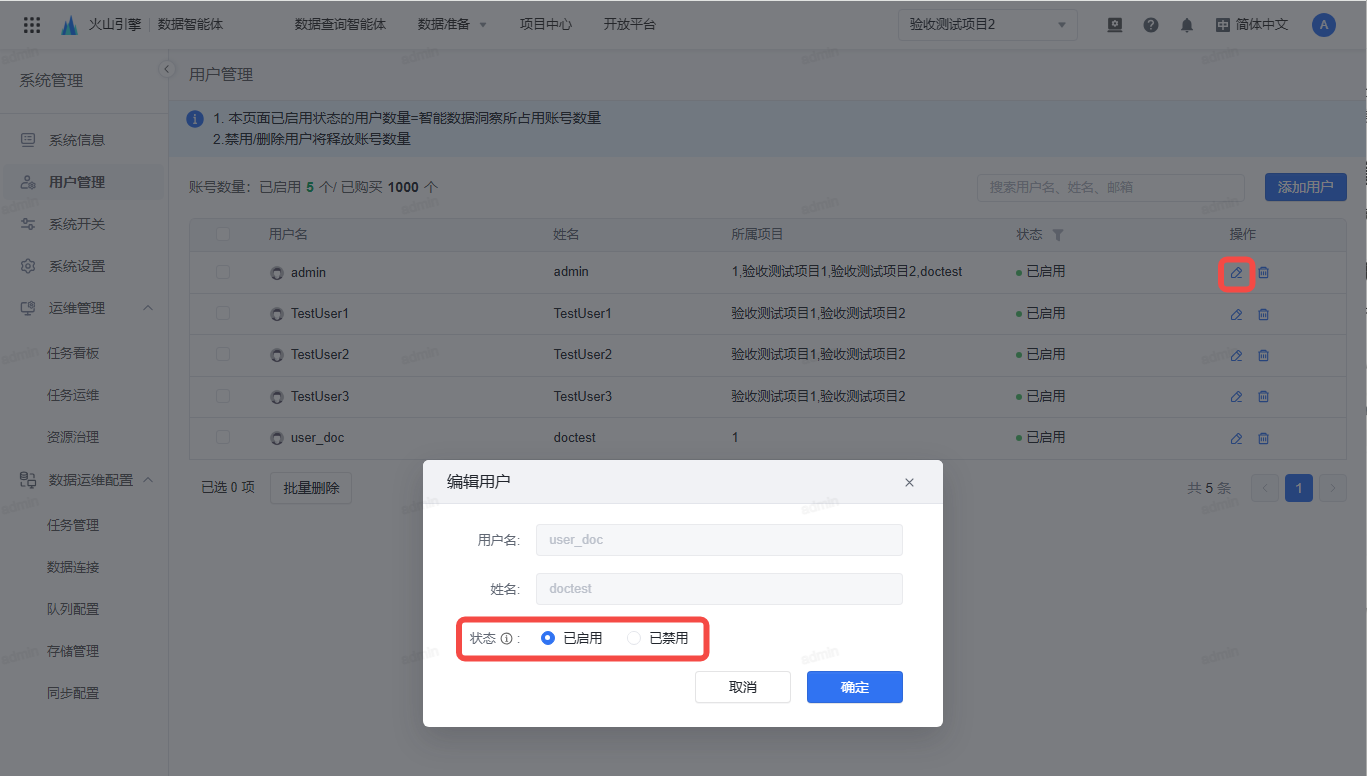Image resolution: width=1367 pixels, height=776 pixels.
Task: Filter the 状态 column with funnel icon
Action: tap(1058, 235)
